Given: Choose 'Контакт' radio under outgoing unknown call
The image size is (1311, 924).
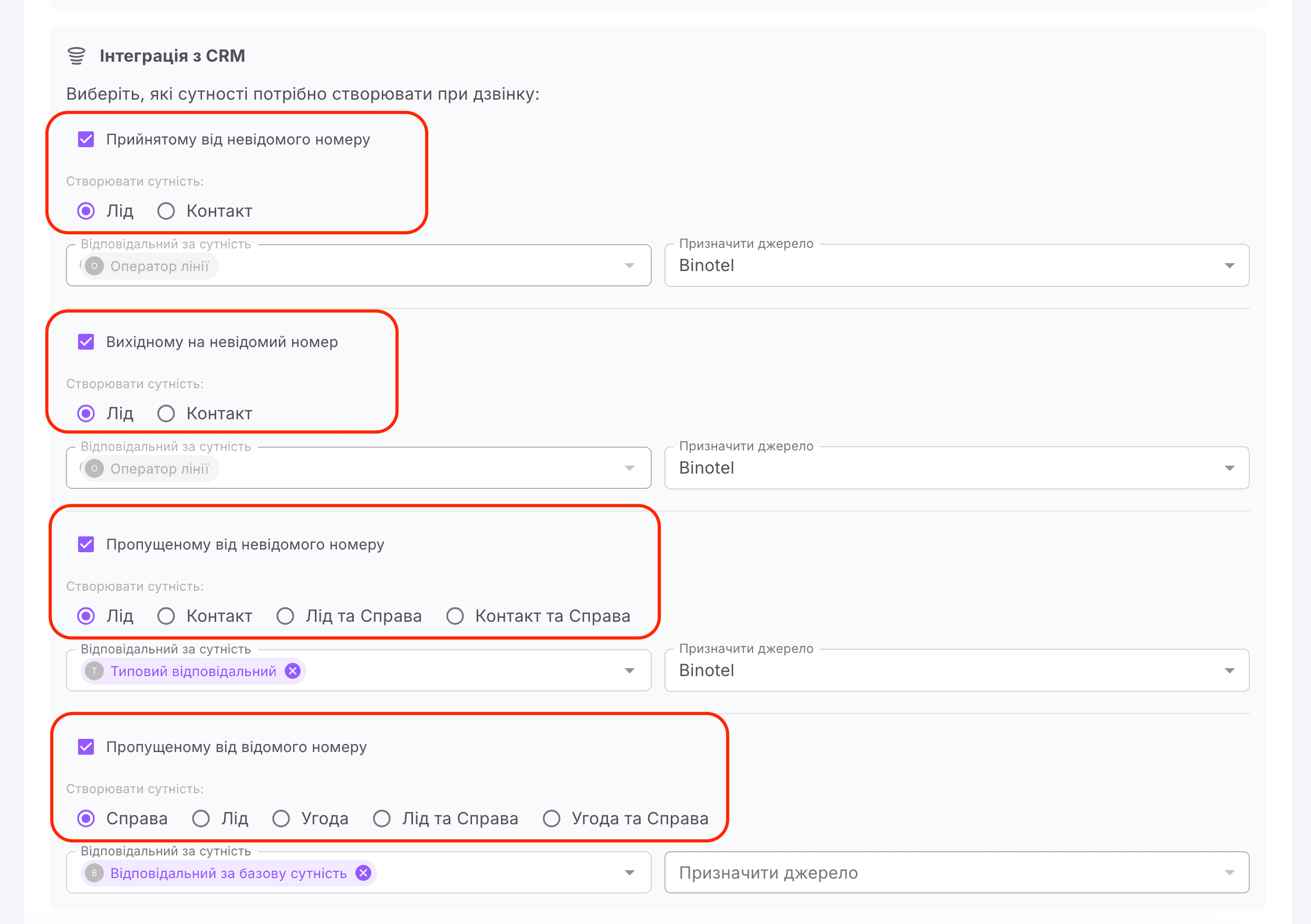Looking at the screenshot, I should click(166, 413).
